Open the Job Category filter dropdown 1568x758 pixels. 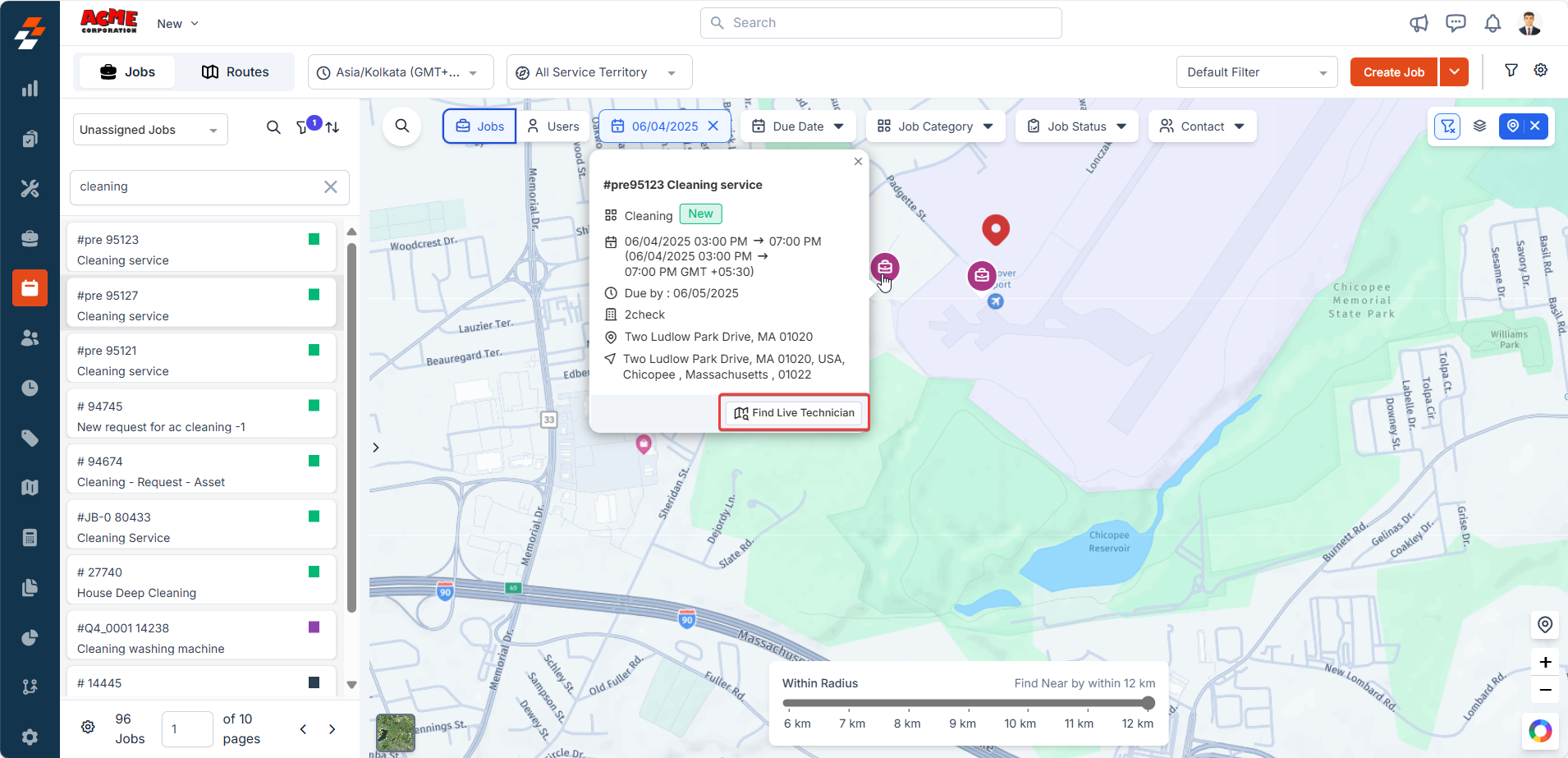pos(935,126)
